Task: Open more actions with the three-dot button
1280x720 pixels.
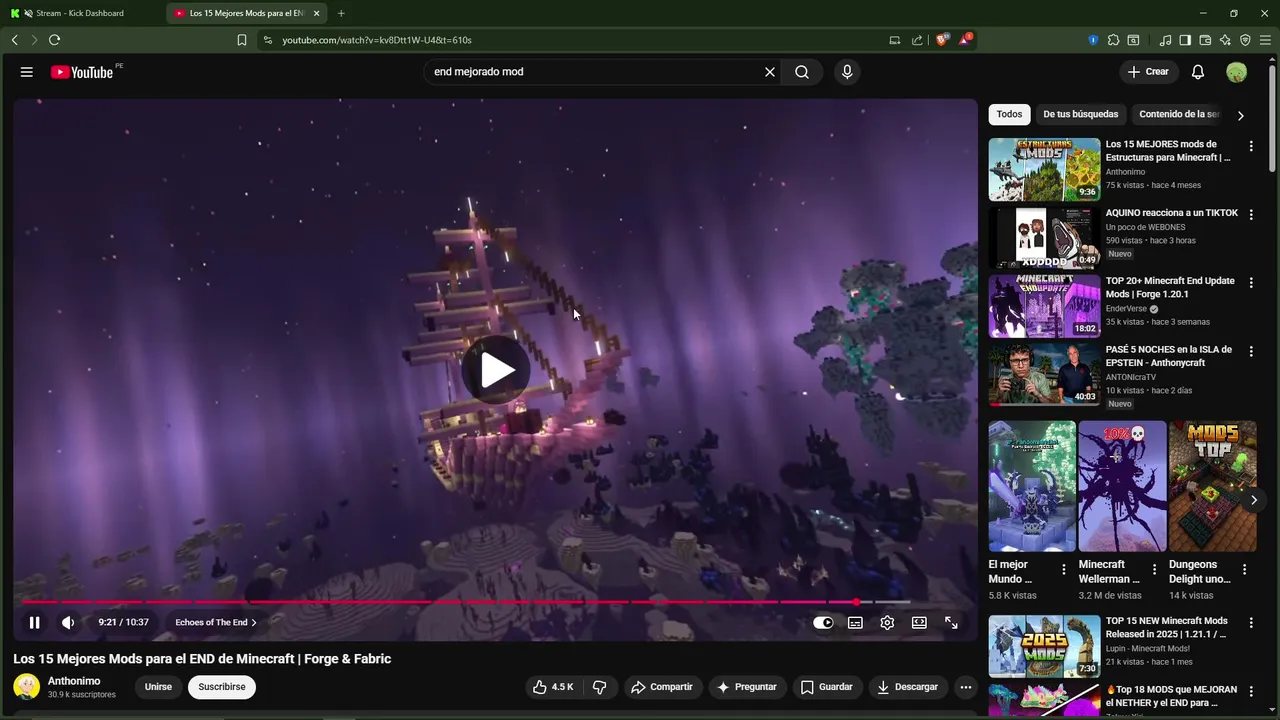Action: (x=965, y=687)
